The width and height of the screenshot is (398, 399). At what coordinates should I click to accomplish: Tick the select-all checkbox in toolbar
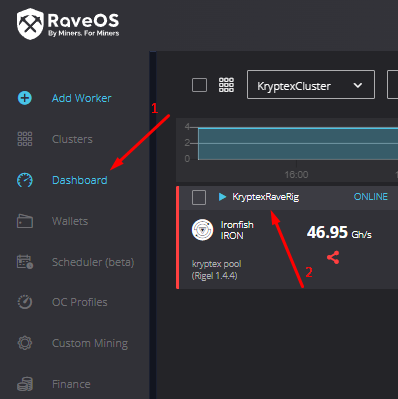pos(199,85)
